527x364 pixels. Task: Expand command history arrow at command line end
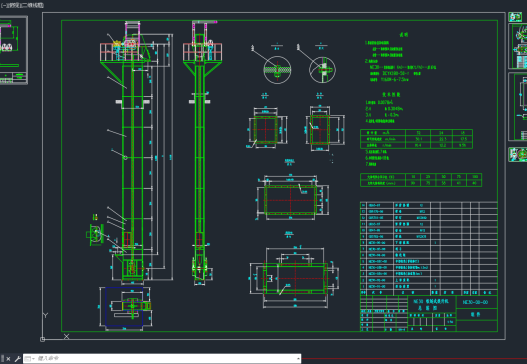tap(298, 359)
